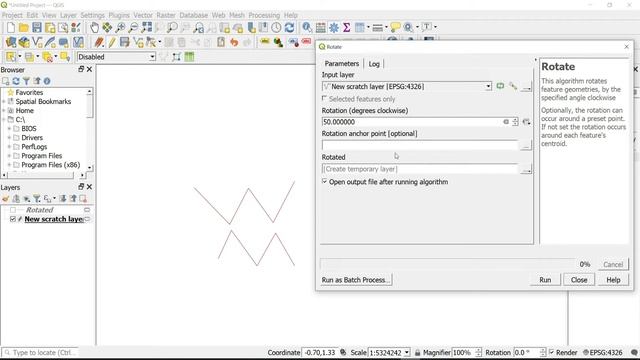Click the Rotation anchor point field
640x360 pixels.
click(x=420, y=145)
